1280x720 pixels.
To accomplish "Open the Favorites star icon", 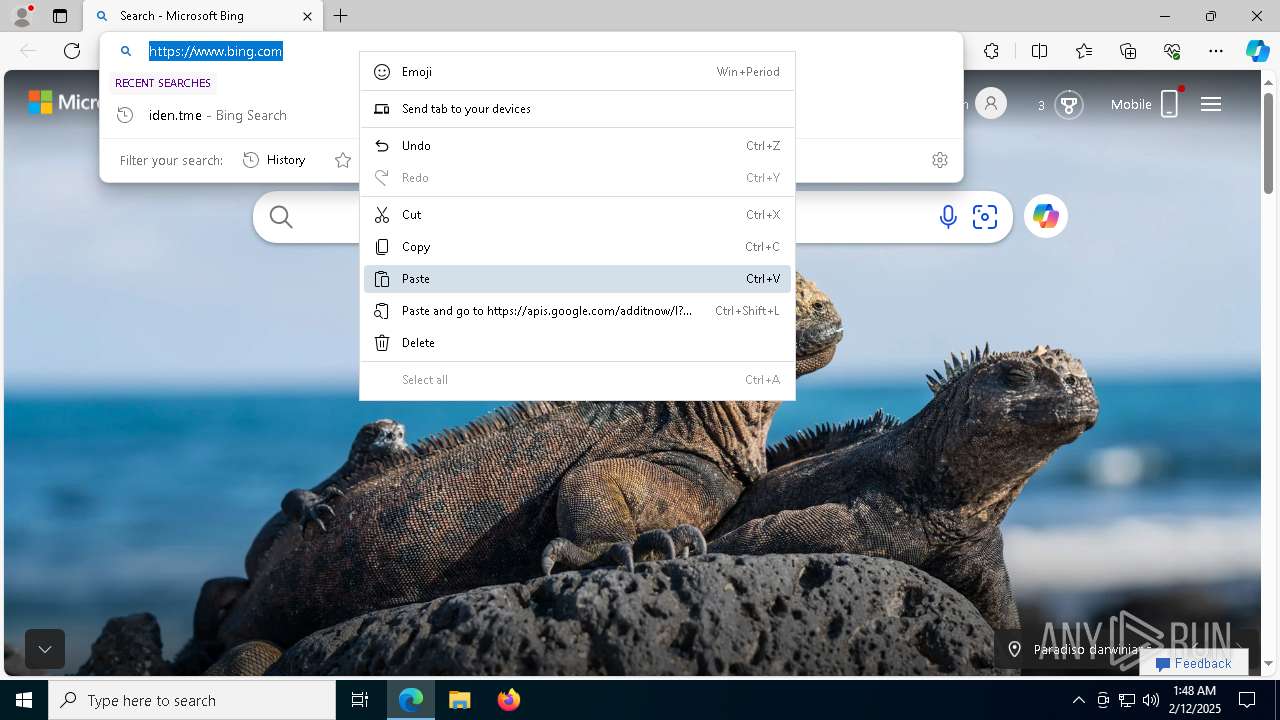I will (1084, 51).
